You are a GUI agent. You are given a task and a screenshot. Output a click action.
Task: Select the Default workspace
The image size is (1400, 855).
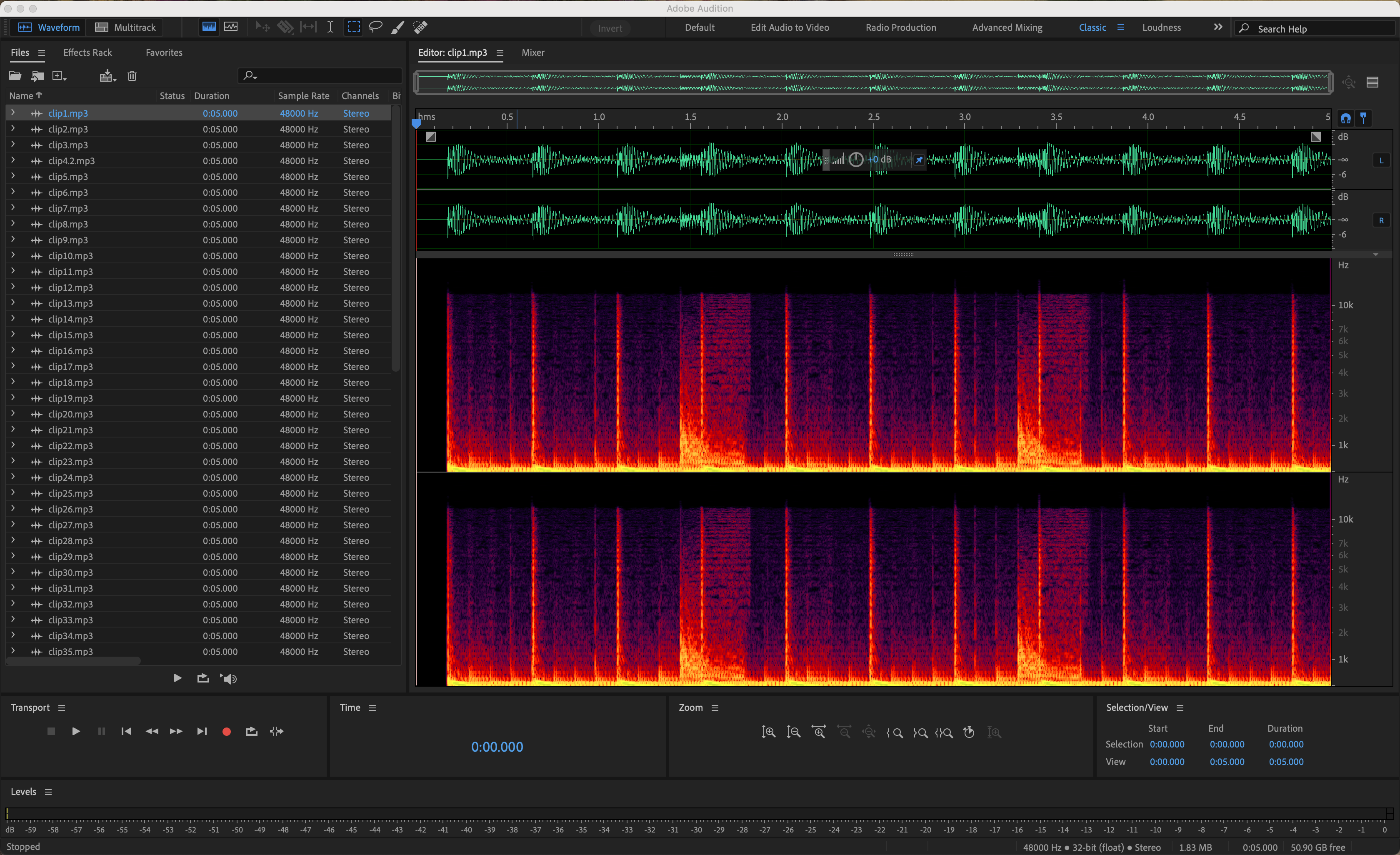[700, 27]
